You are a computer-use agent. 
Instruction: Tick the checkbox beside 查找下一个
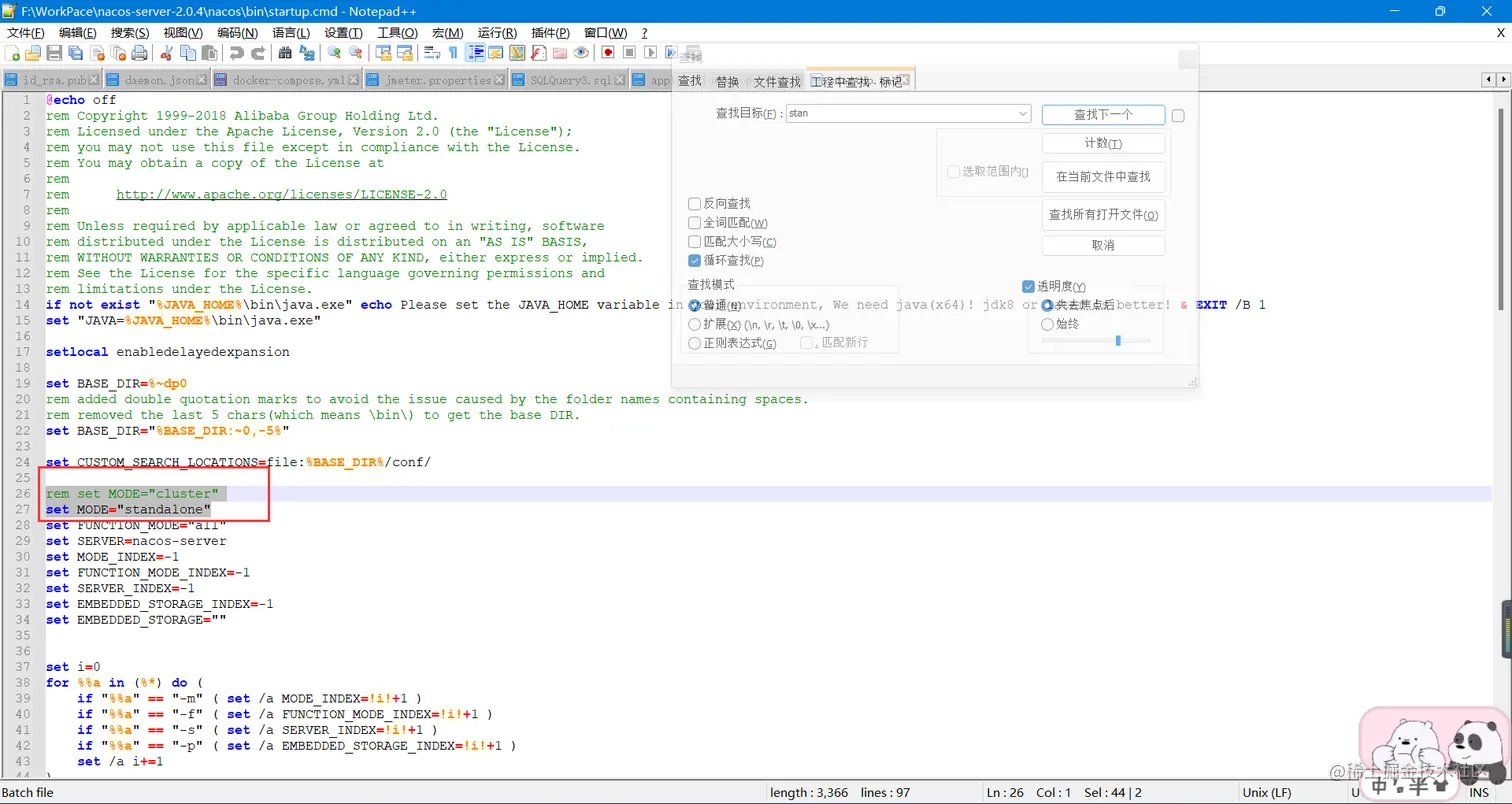[1178, 115]
